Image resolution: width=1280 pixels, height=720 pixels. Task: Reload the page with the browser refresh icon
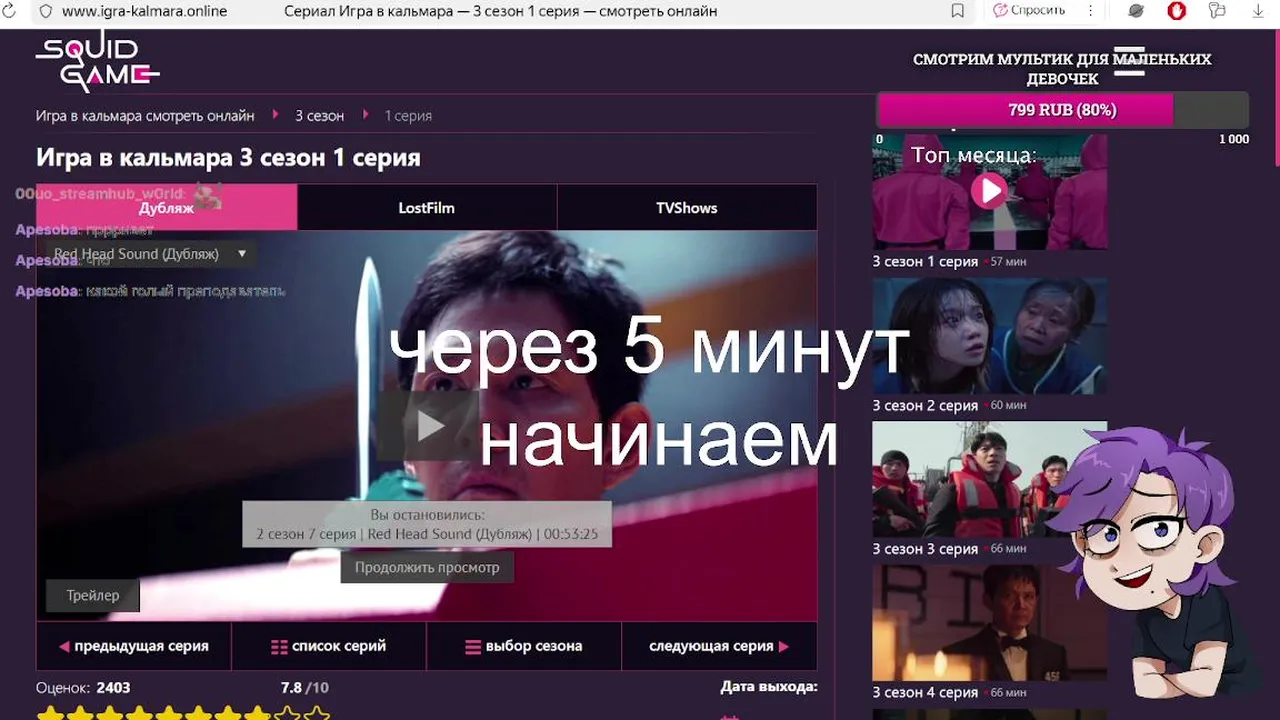(8, 11)
